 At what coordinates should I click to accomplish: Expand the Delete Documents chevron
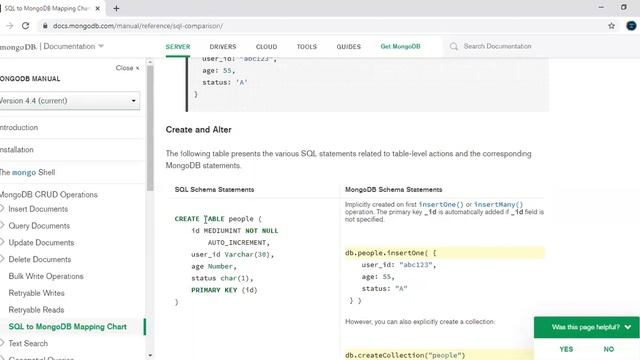pos(2,259)
